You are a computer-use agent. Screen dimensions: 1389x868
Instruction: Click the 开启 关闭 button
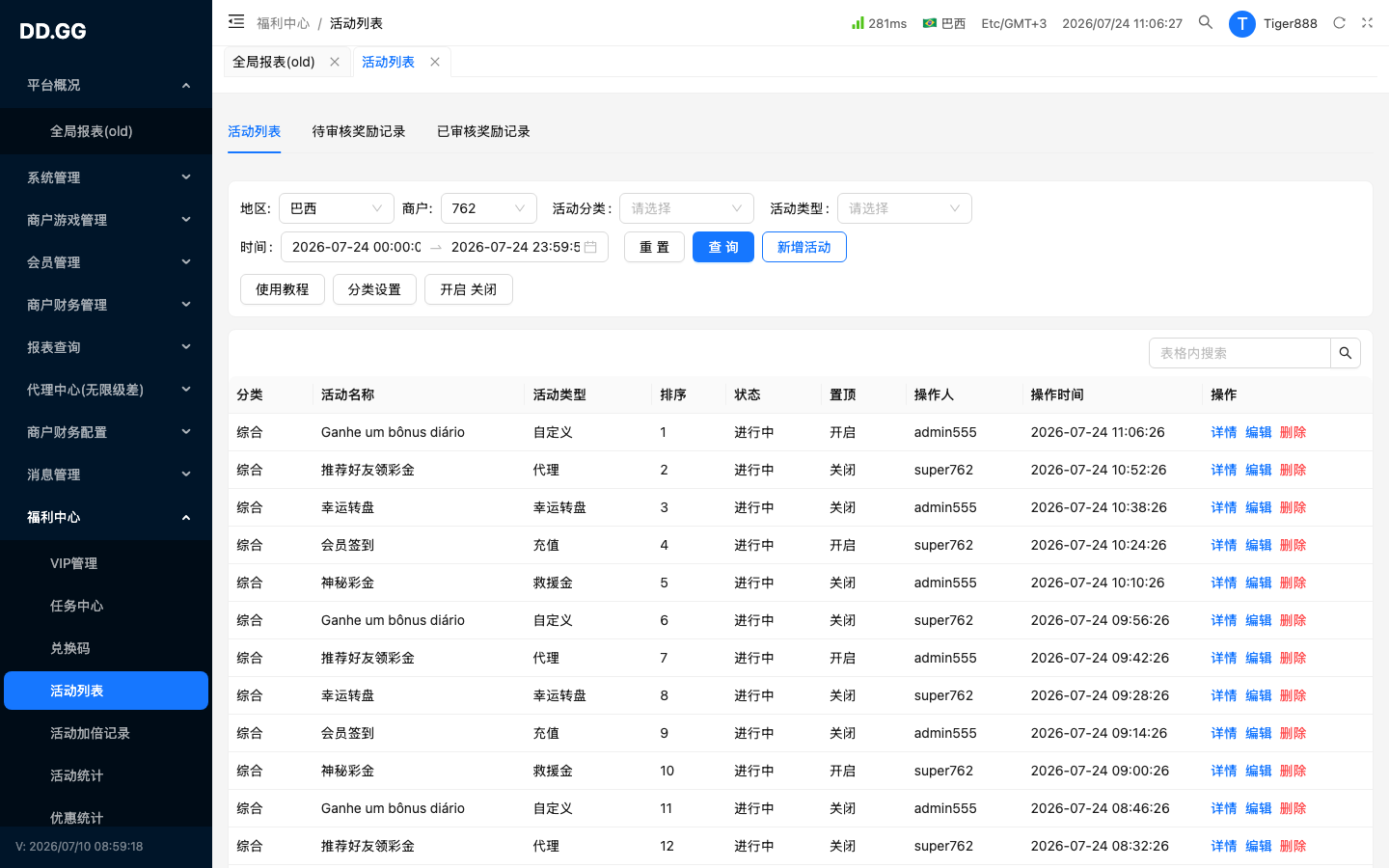[x=469, y=289]
